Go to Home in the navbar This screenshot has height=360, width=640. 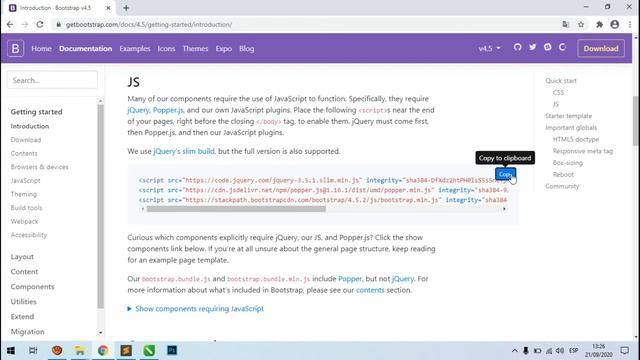tap(41, 48)
